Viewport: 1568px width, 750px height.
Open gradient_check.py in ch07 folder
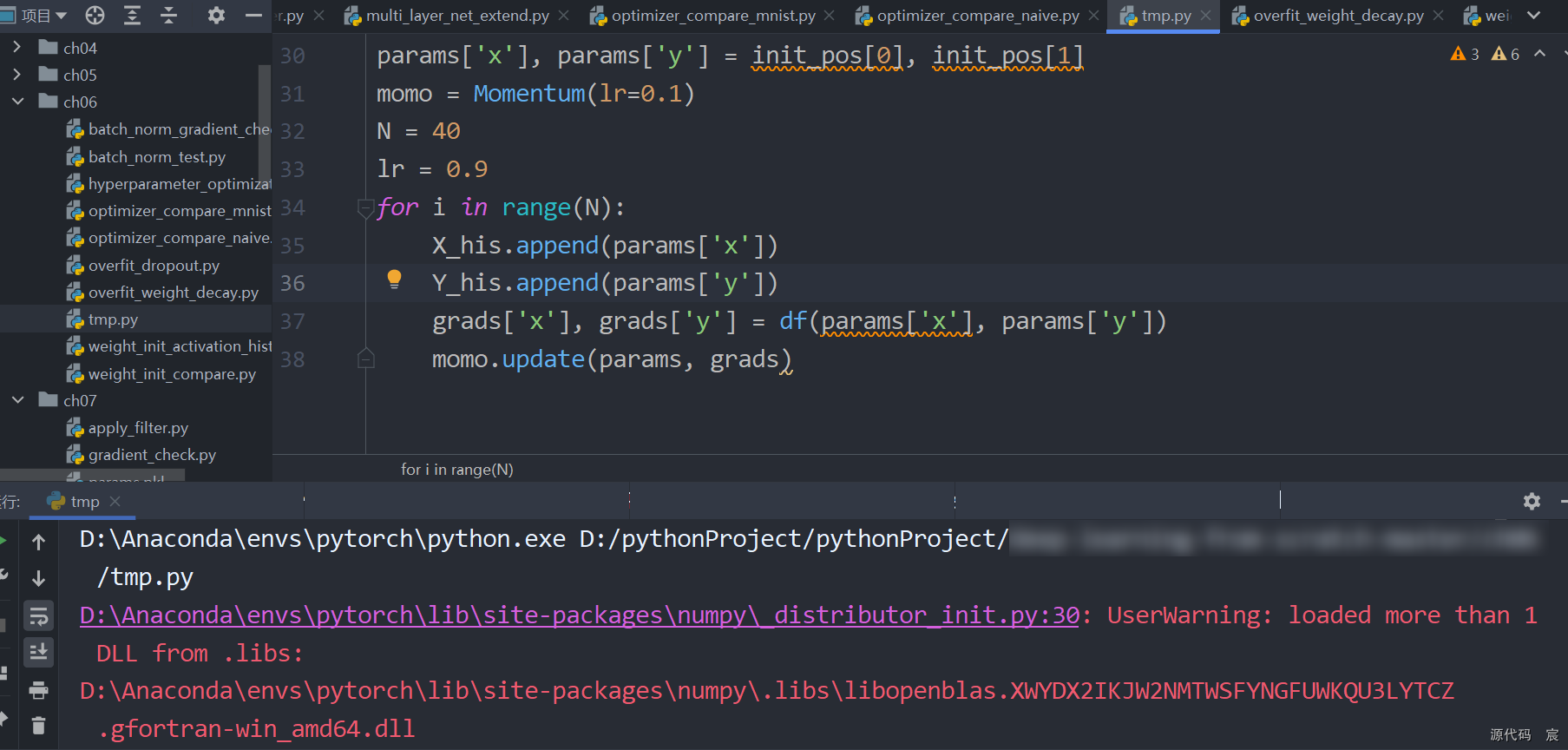pos(141,455)
